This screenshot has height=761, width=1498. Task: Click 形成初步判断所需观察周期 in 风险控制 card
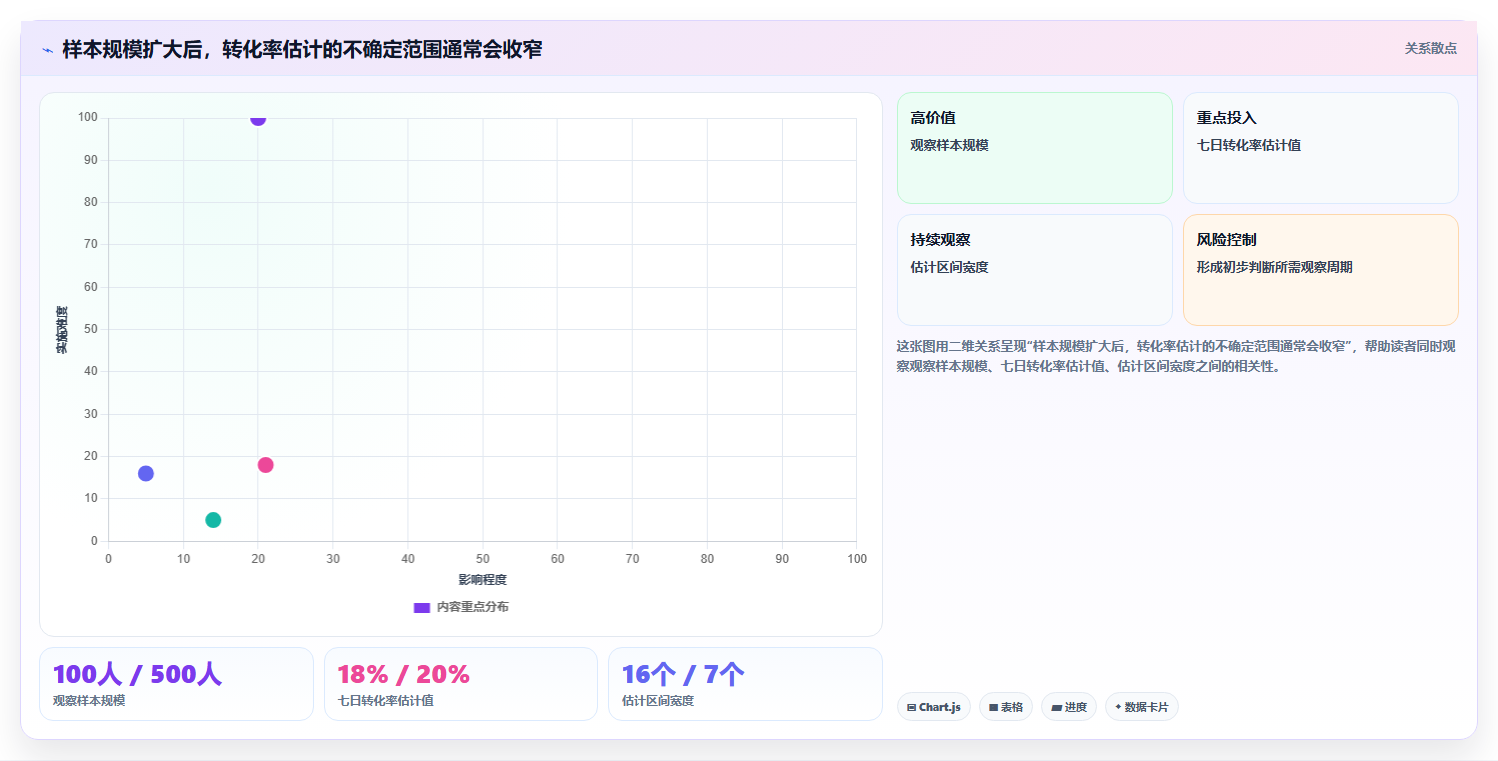[x=1275, y=267]
